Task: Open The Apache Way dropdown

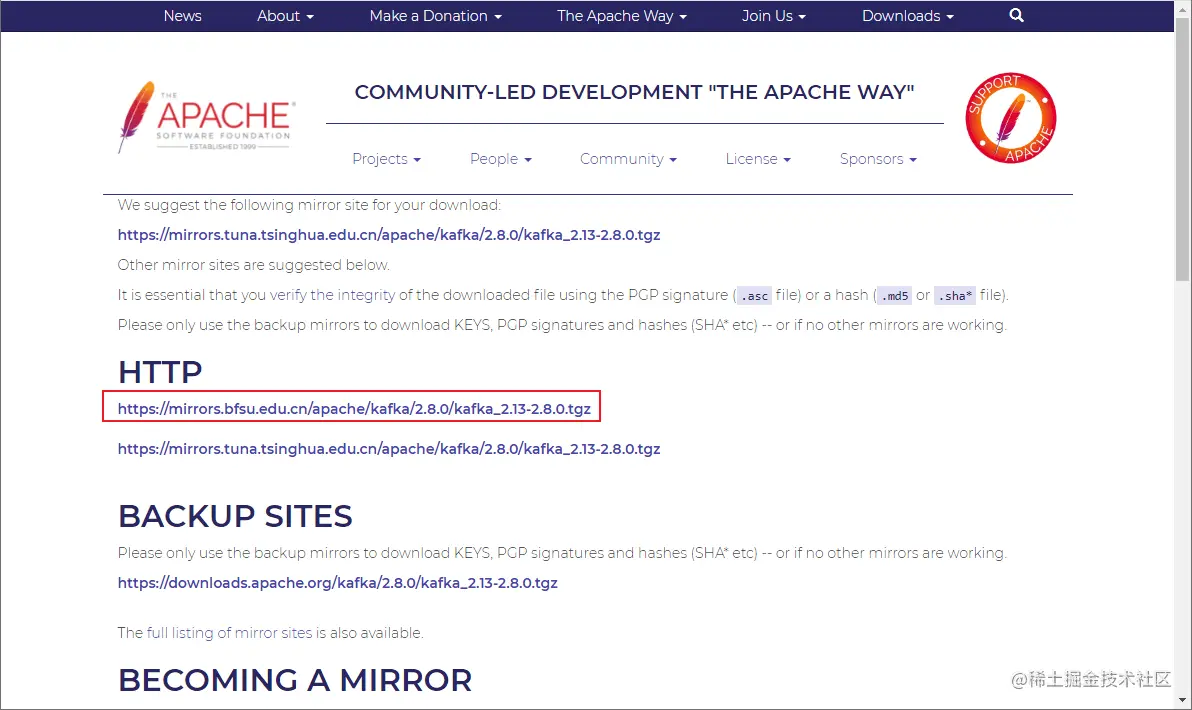Action: pyautogui.click(x=622, y=16)
